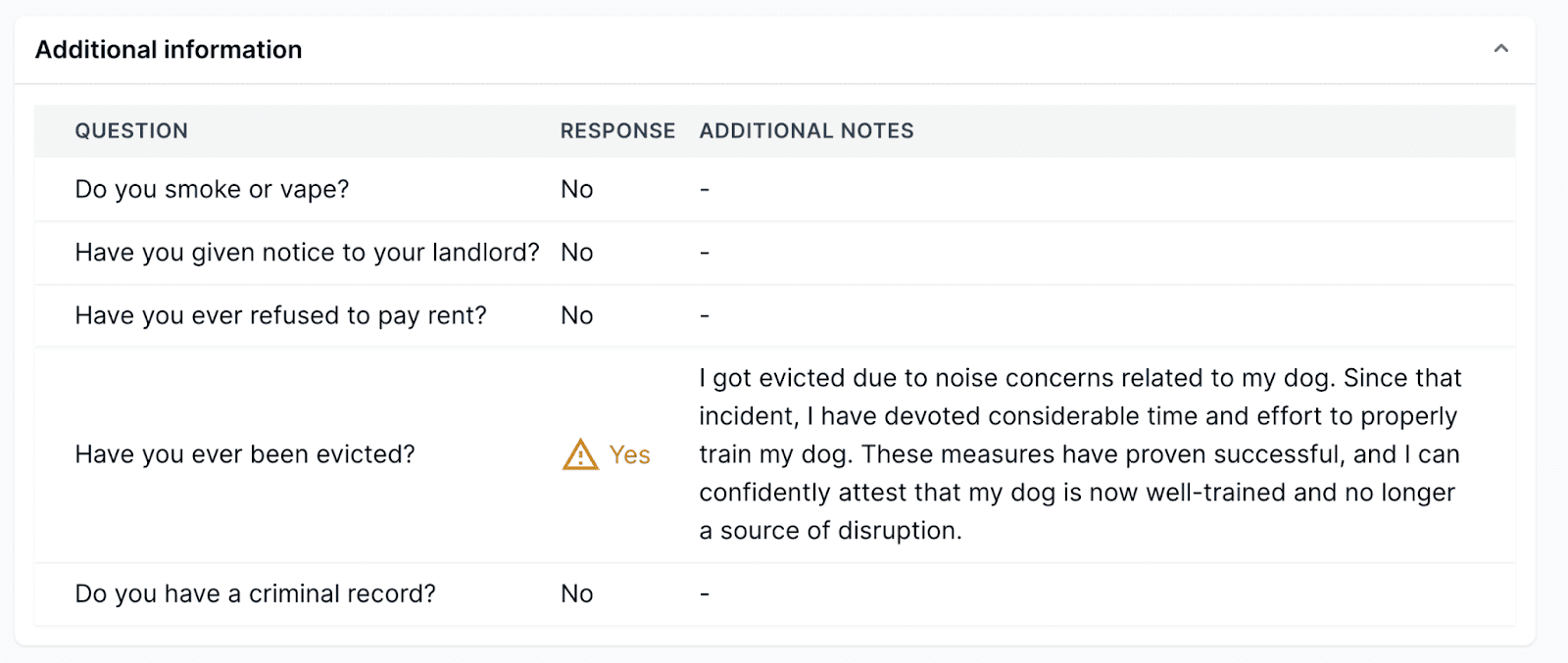Click the RESPONSE column header
1568x663 pixels.
click(617, 131)
